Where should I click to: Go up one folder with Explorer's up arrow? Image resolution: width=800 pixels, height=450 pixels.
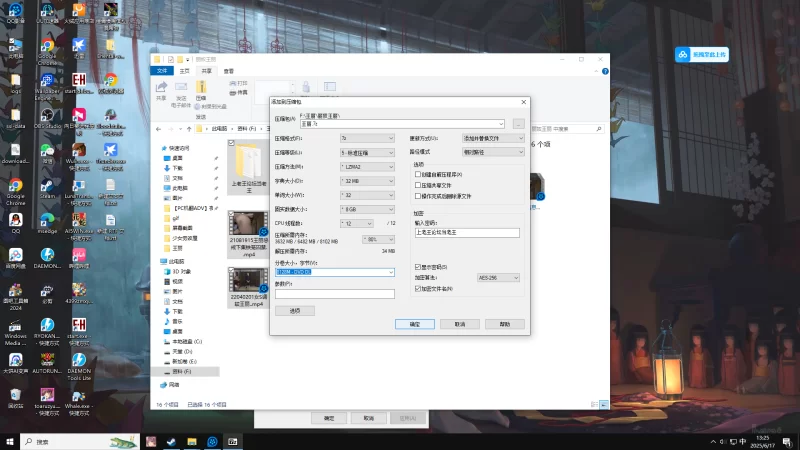point(189,129)
